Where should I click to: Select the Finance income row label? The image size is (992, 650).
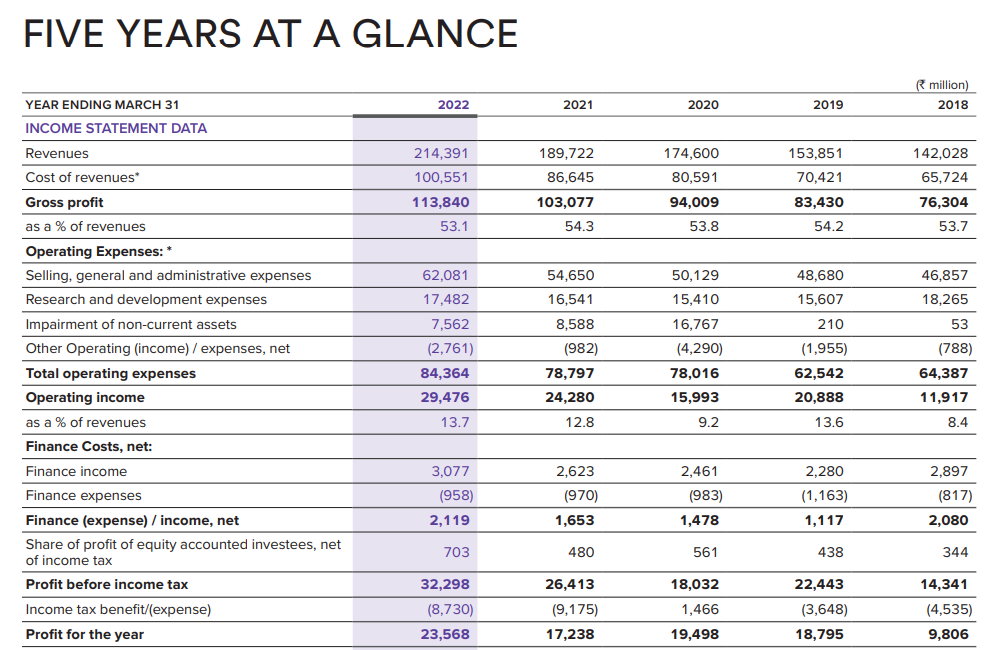(76, 471)
